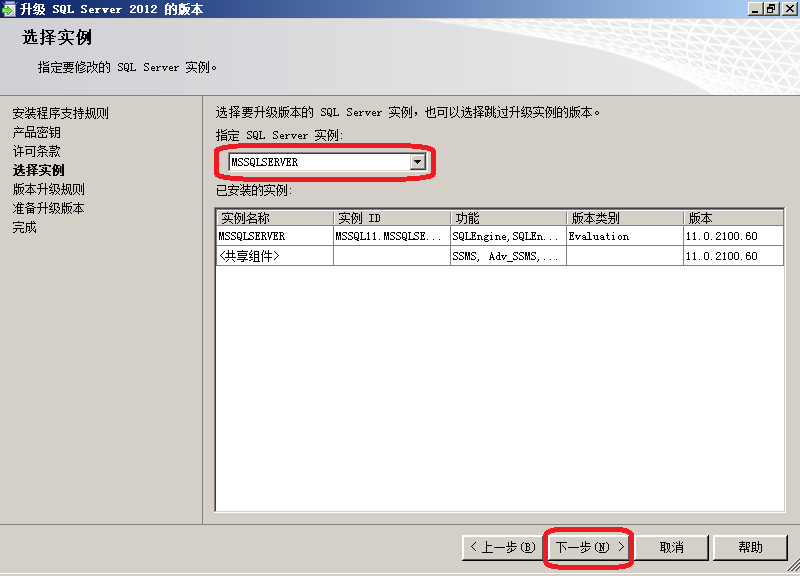Select 完成 step in sidebar
Image resolution: width=800 pixels, height=576 pixels.
[x=24, y=228]
